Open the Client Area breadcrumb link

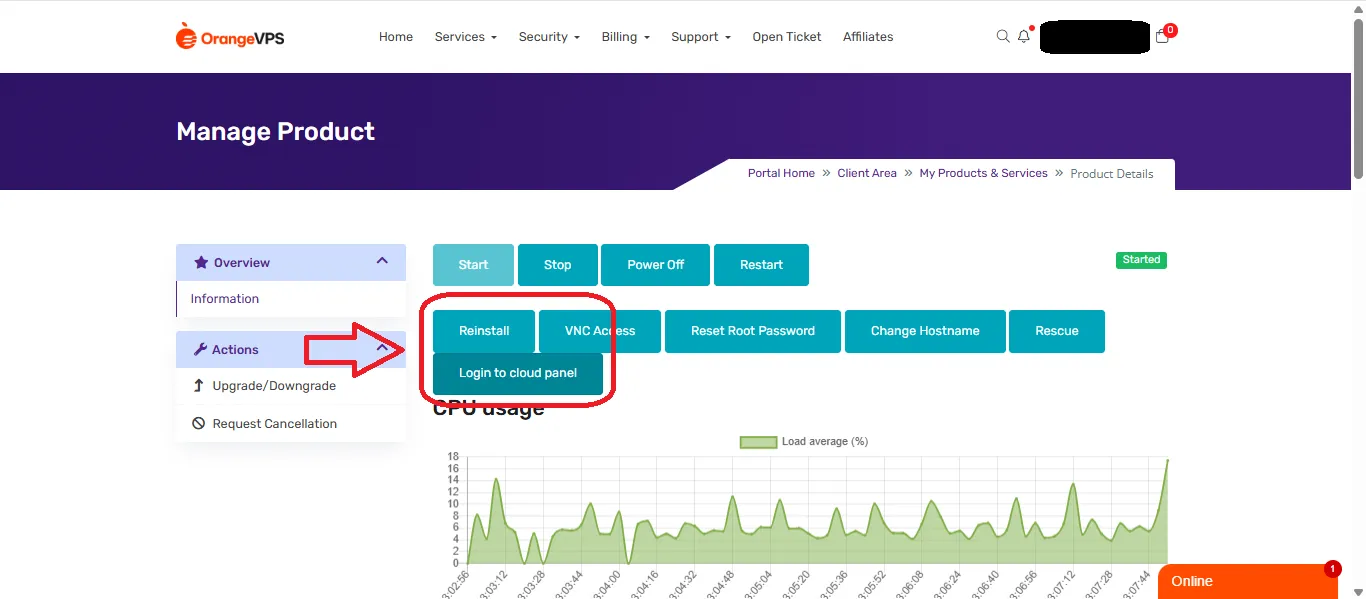[866, 172]
